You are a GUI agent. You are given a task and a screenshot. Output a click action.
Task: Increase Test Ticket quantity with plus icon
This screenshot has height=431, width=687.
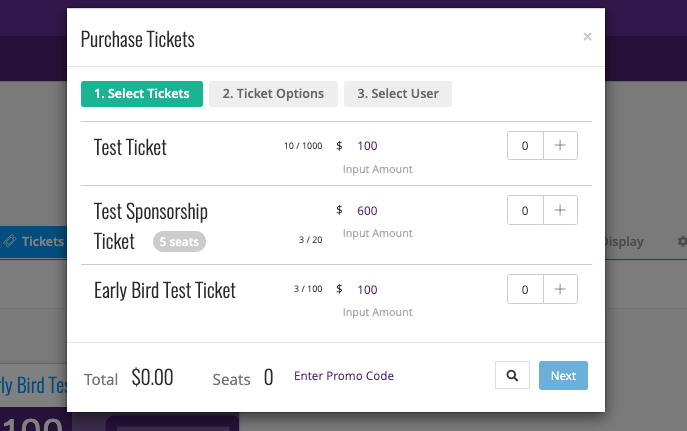click(x=560, y=145)
